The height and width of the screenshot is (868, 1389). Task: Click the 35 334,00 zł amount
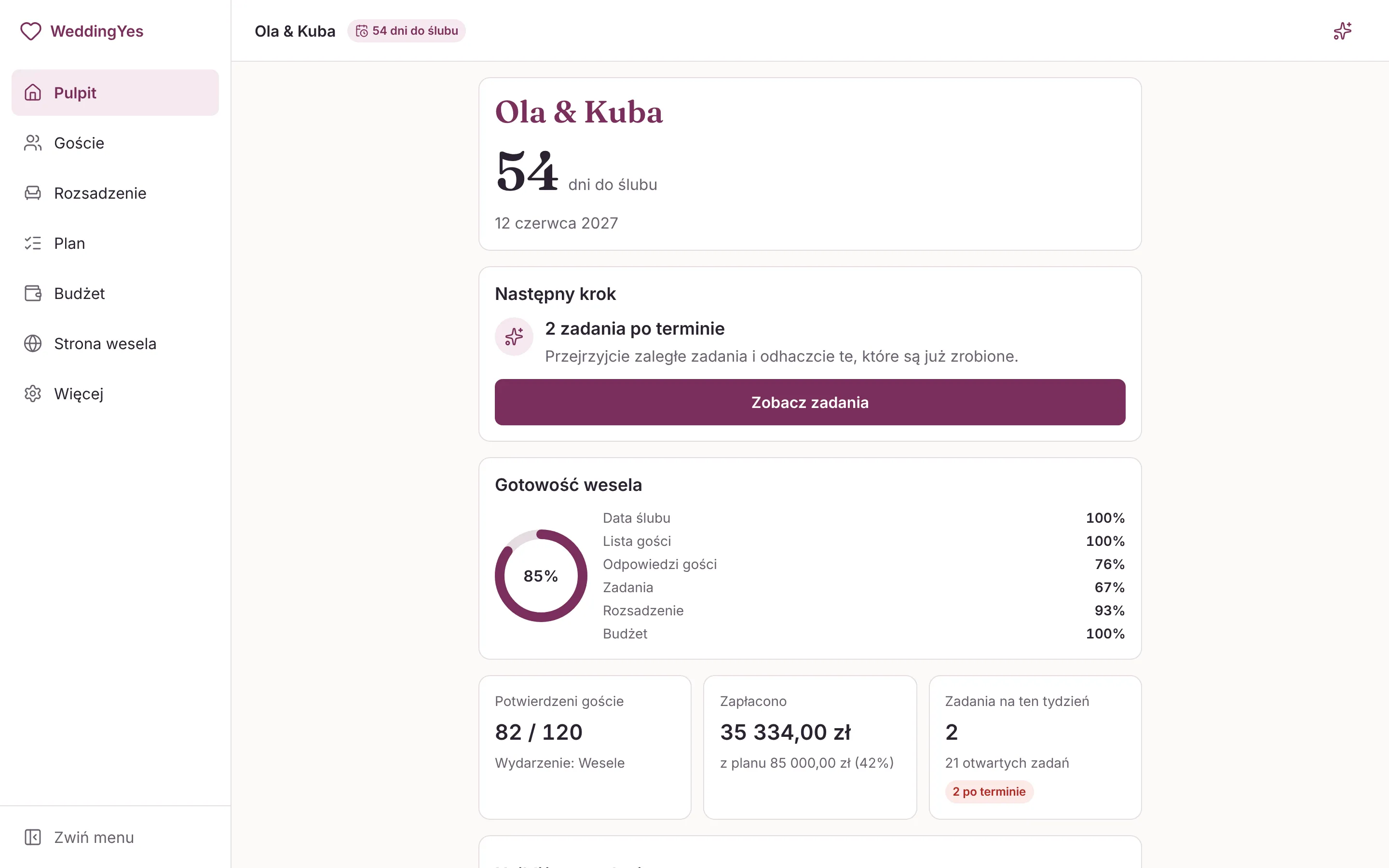coord(785,732)
